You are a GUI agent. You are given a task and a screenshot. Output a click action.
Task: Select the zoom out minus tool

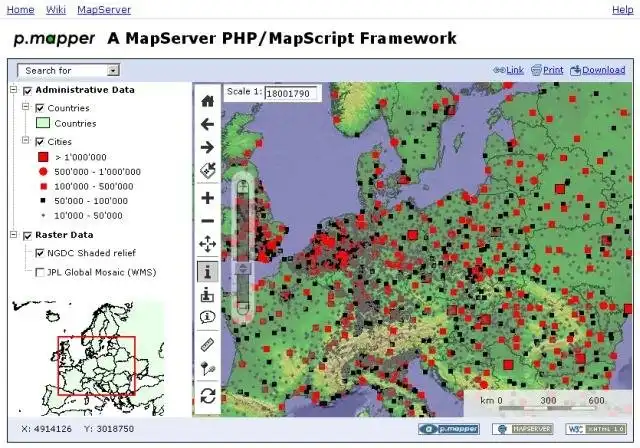coord(208,221)
